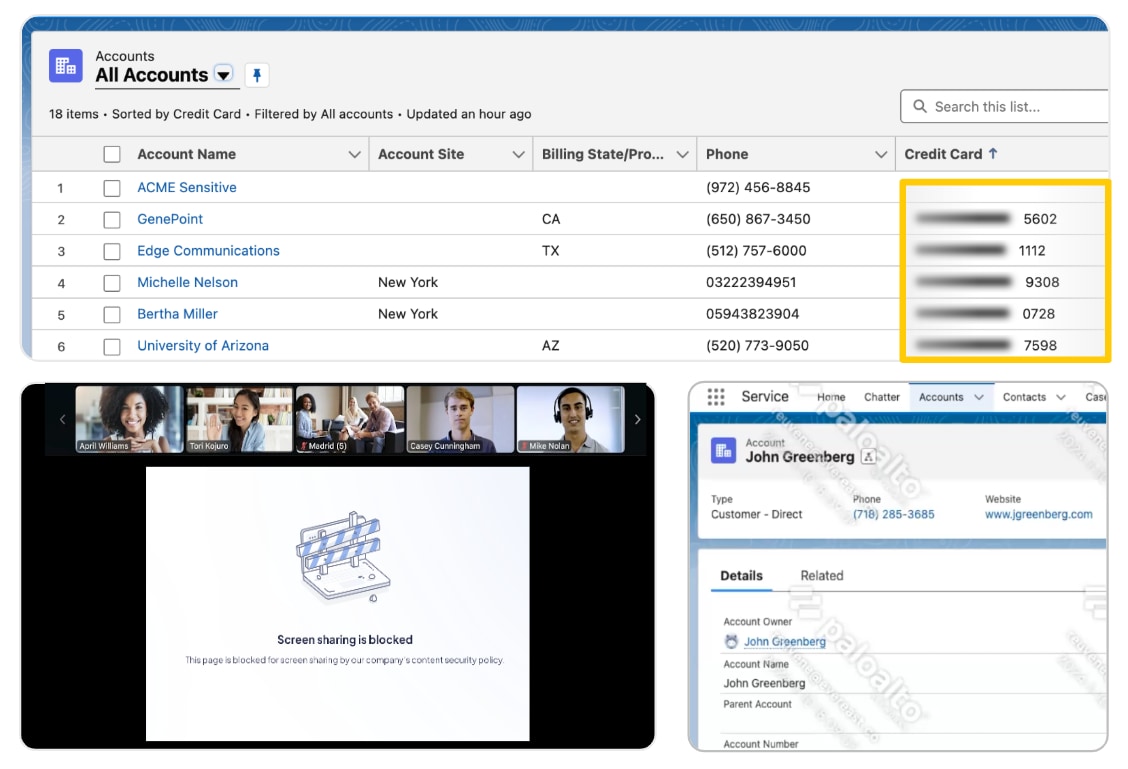Open the Service app launcher grid
Viewport: 1128px width, 769px height.
[x=716, y=397]
